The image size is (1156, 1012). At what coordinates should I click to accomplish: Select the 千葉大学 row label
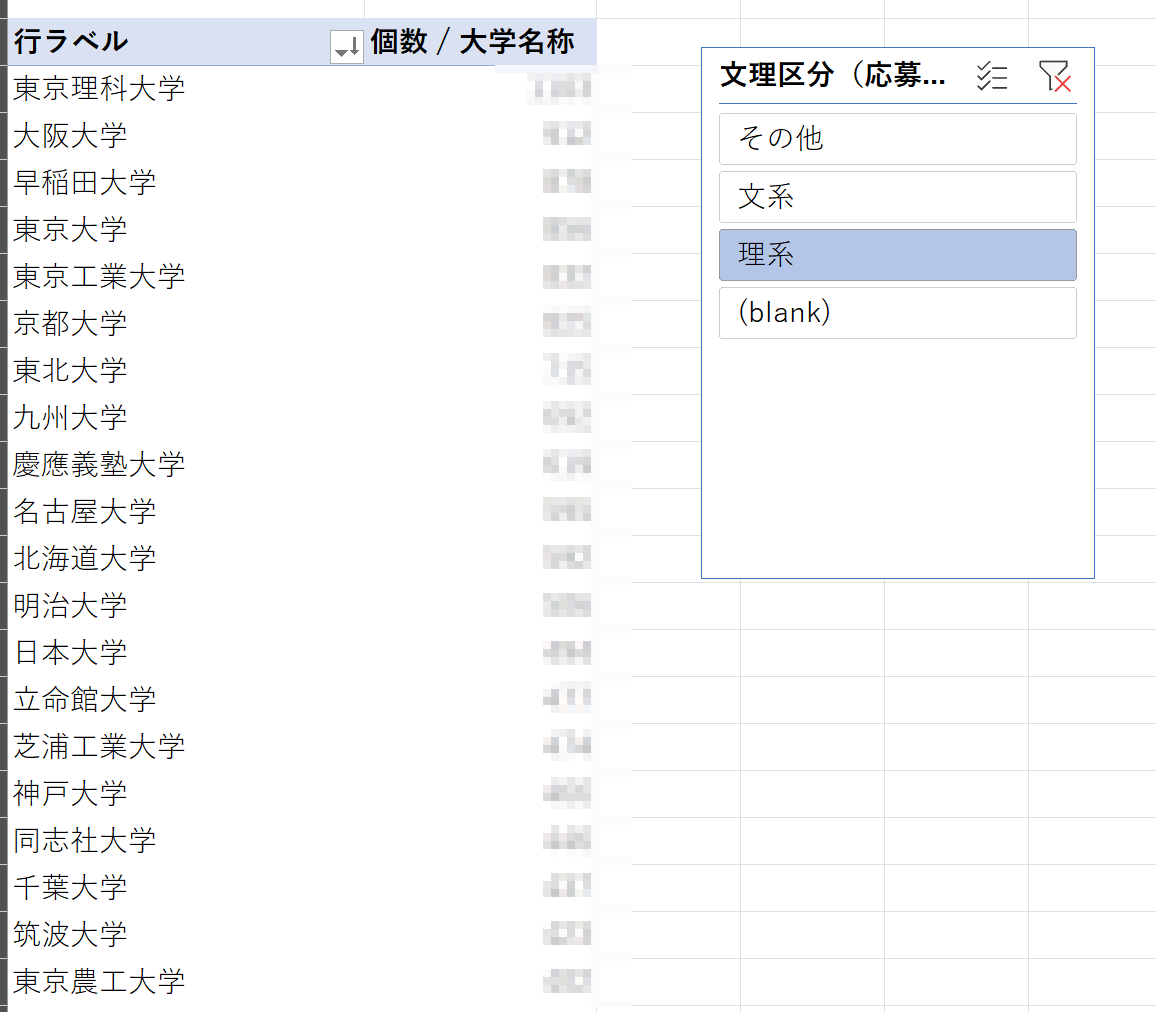(70, 887)
